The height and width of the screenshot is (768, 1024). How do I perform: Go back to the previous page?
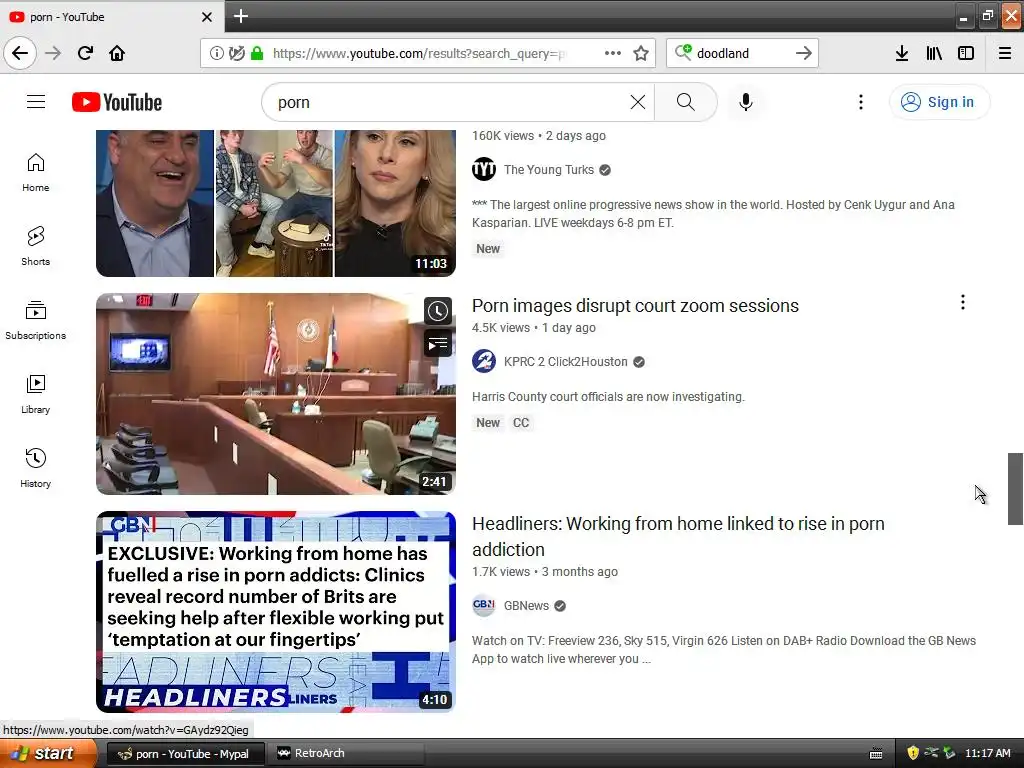20,53
